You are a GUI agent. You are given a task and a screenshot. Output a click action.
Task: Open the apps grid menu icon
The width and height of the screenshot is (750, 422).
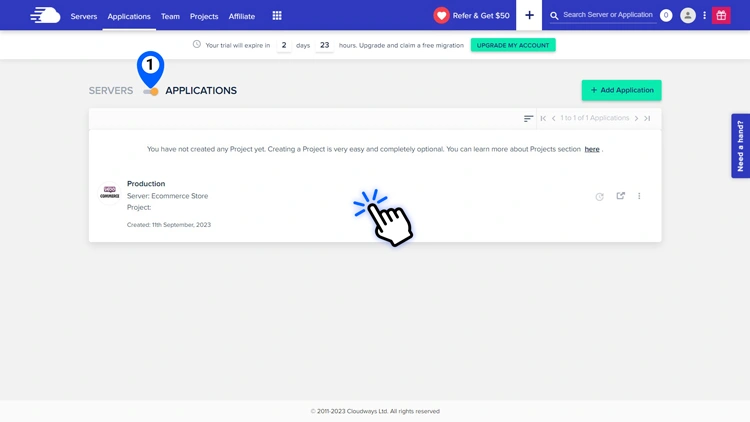click(277, 15)
